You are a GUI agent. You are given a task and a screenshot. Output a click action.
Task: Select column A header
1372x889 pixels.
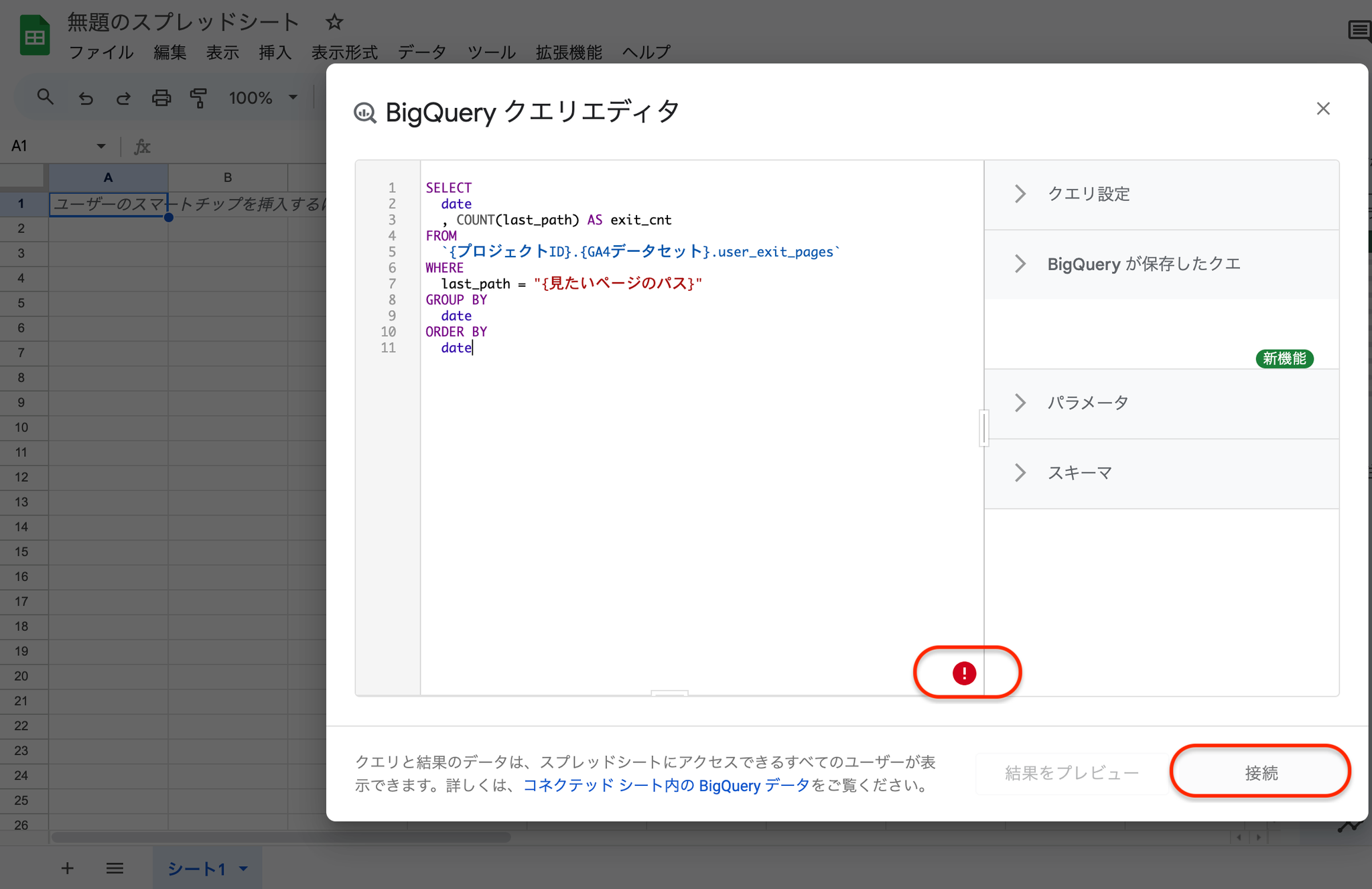[x=108, y=177]
